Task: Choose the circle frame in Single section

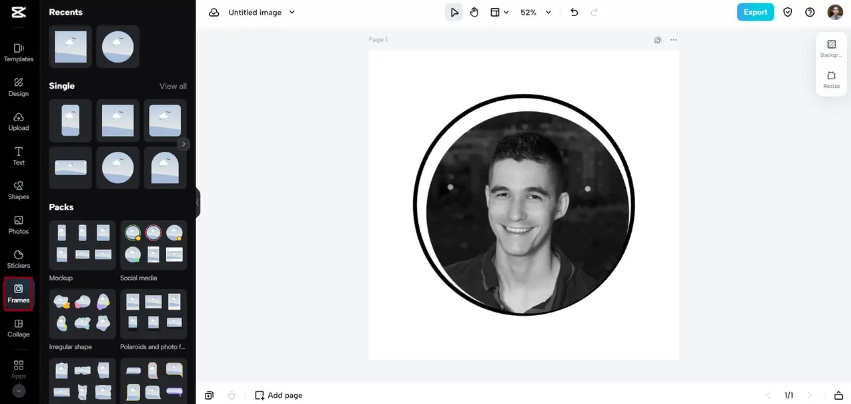Action: tap(118, 167)
